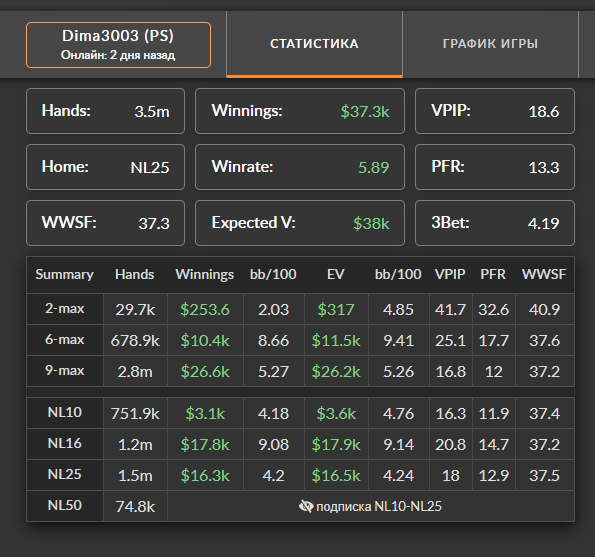The width and height of the screenshot is (595, 557).
Task: Click the Winnings column header in table
Action: click(205, 274)
